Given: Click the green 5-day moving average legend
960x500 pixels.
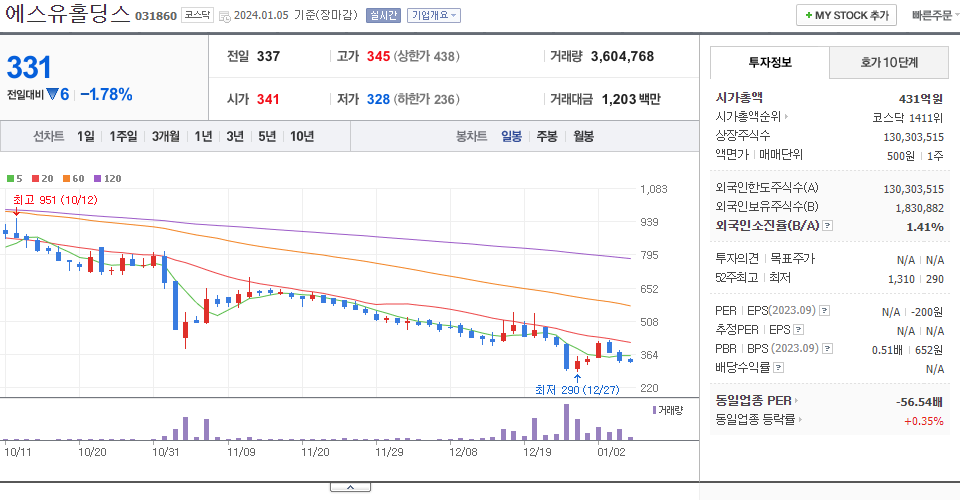Looking at the screenshot, I should (x=15, y=179).
